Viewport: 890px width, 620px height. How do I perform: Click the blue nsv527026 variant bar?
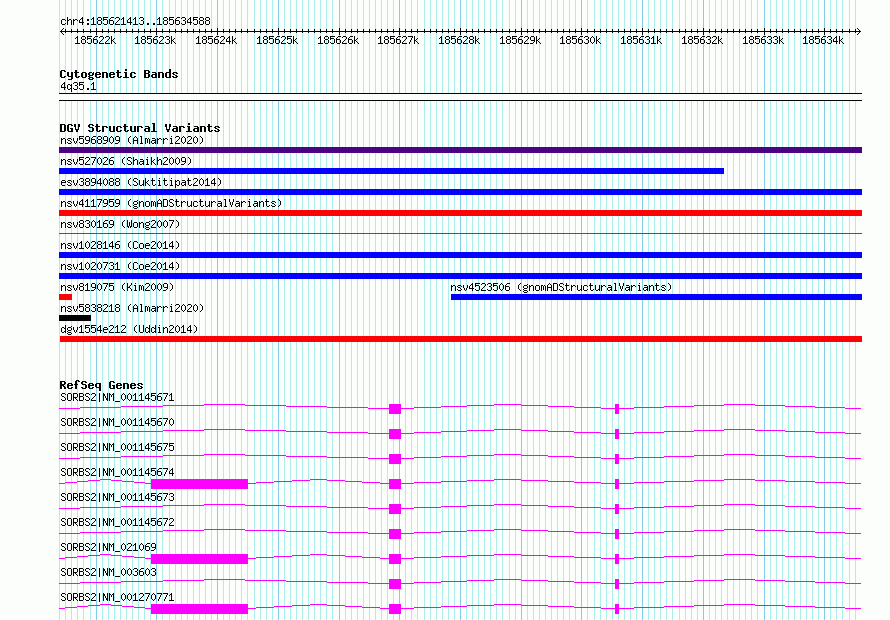[x=392, y=171]
